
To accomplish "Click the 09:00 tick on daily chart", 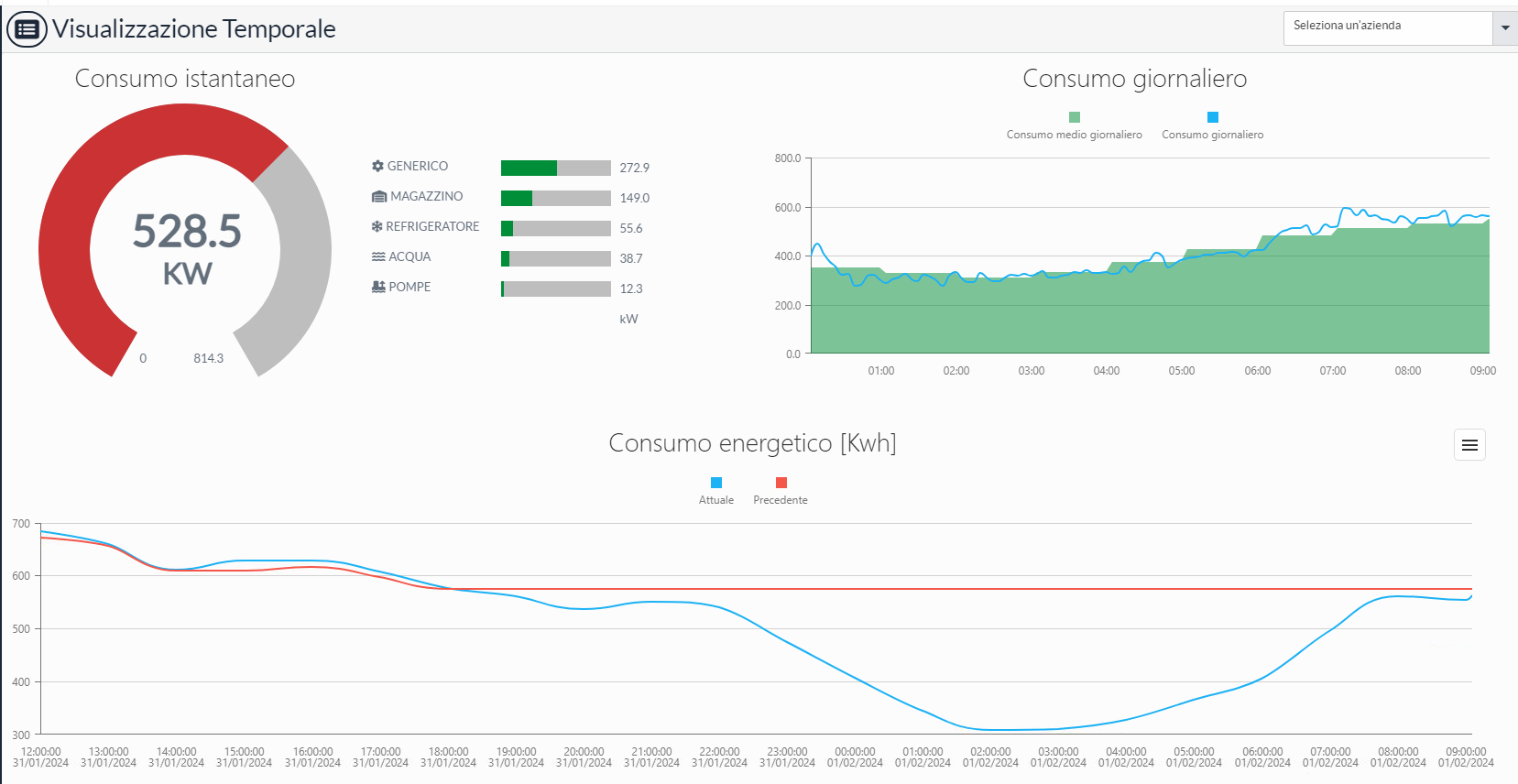I will click(1482, 371).
